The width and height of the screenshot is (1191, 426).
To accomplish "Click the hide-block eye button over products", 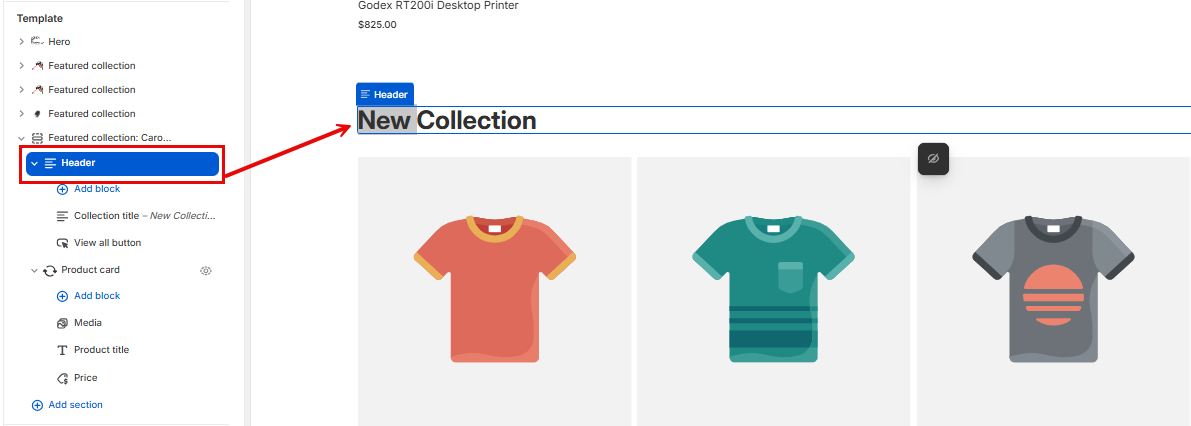I will tap(933, 159).
